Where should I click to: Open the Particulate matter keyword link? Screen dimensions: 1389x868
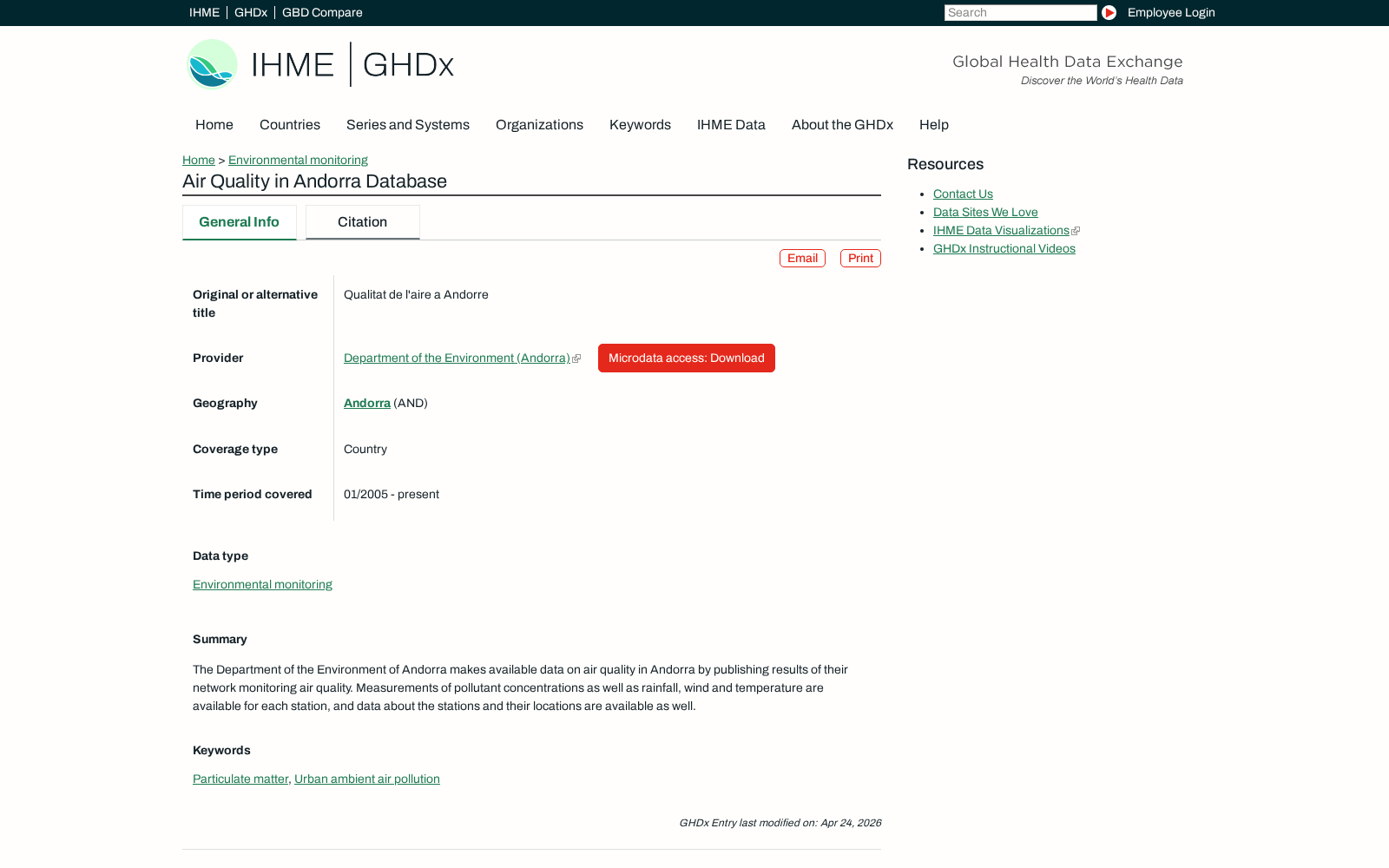240,779
